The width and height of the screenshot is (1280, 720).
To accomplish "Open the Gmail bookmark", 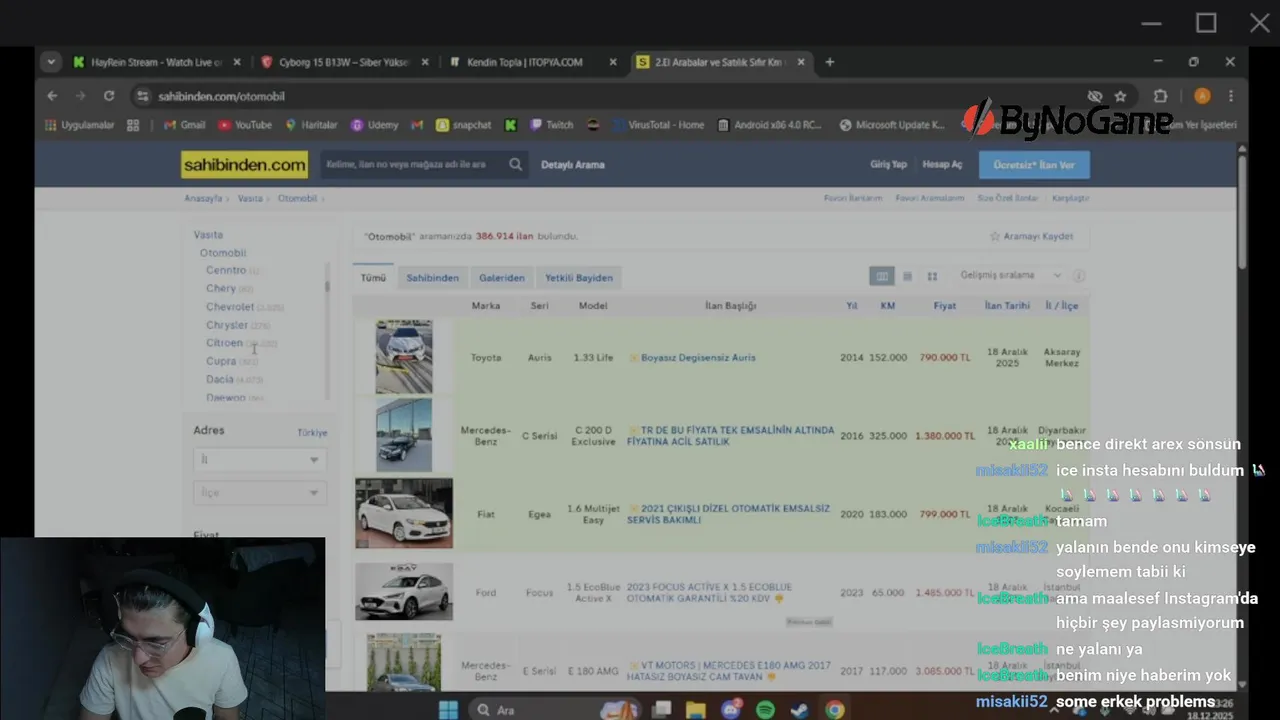I will point(184,125).
